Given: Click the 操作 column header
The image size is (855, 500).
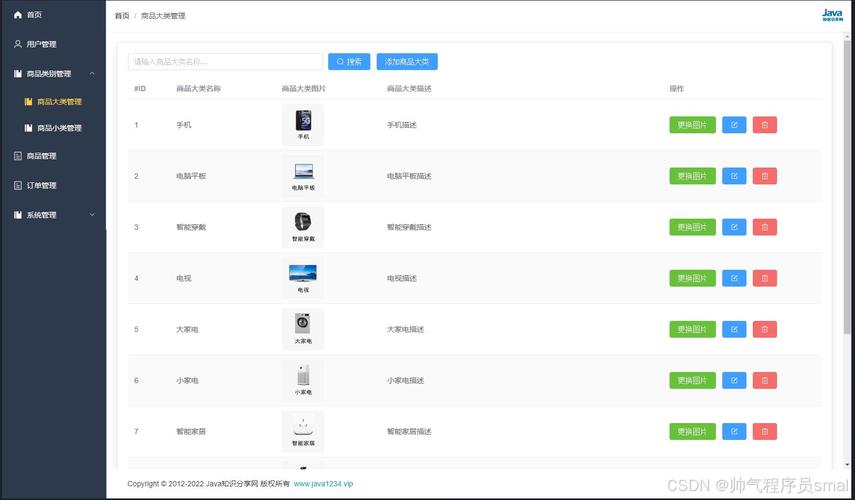Looking at the screenshot, I should (677, 88).
